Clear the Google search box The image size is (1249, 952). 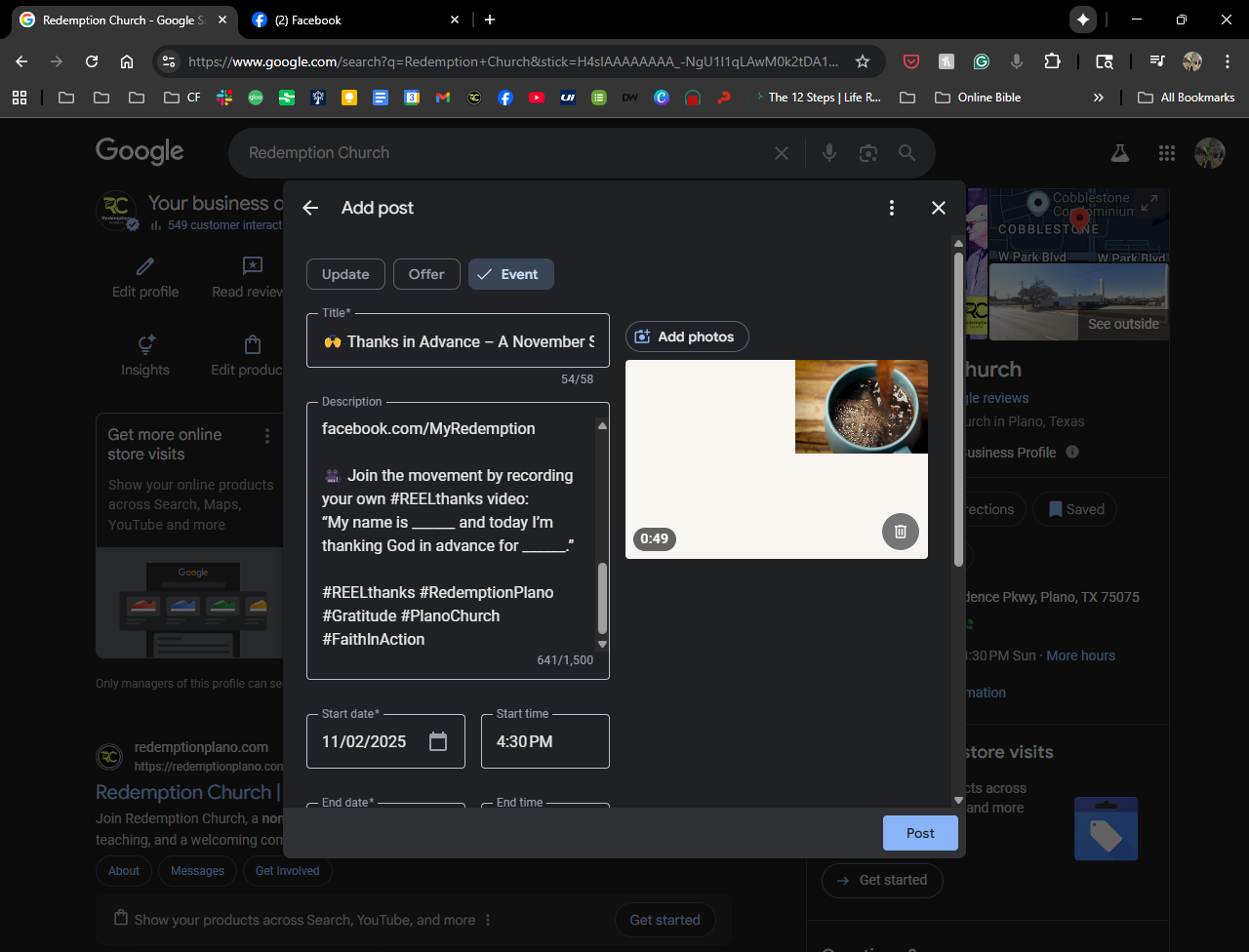pyautogui.click(x=781, y=153)
